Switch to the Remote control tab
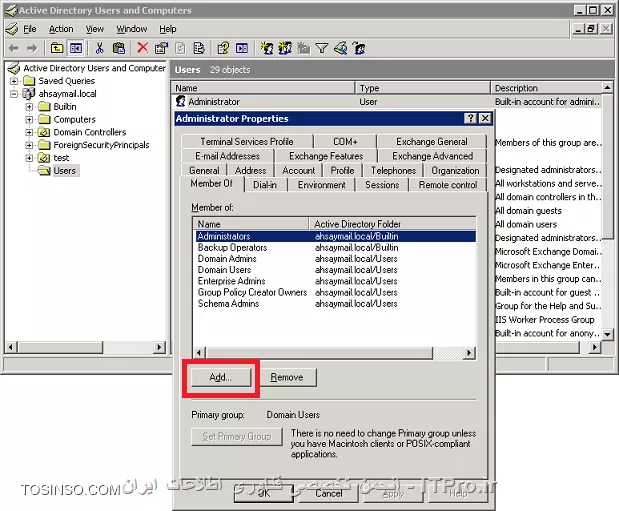Image resolution: width=619 pixels, height=511 pixels. (448, 185)
